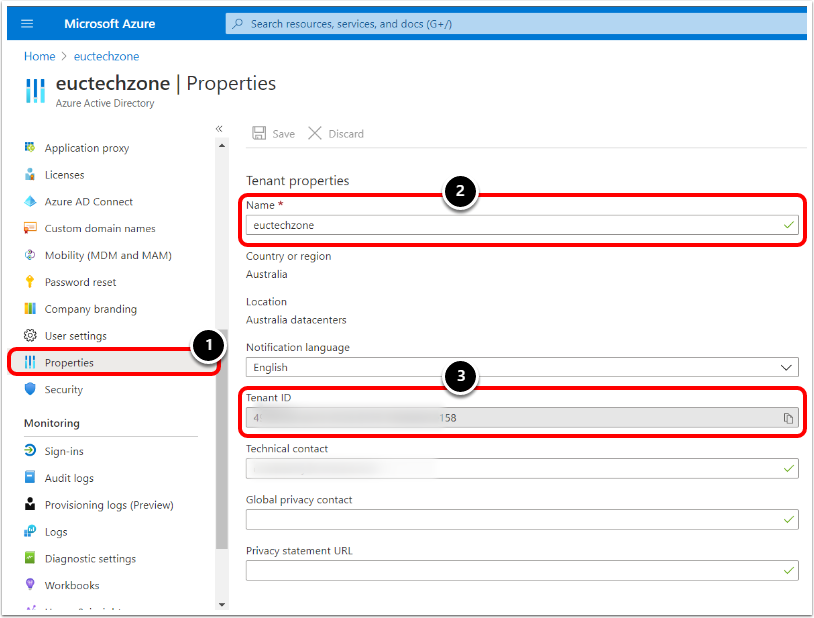This screenshot has height=618, width=814.
Task: Open the Notification language dropdown
Action: [x=522, y=368]
